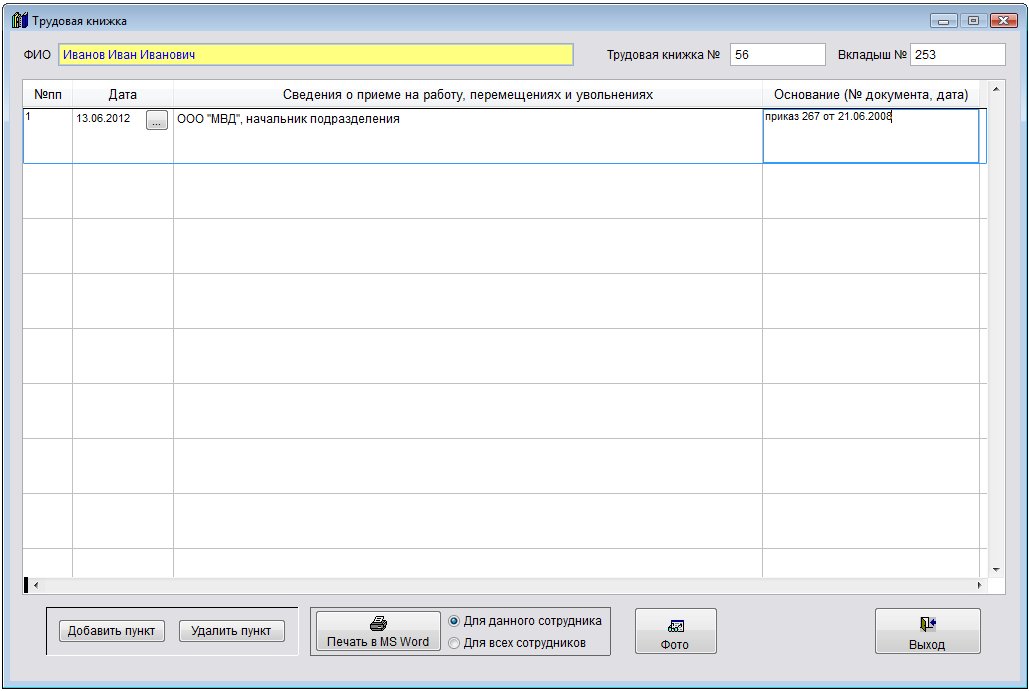Screen dimensions: 1029x691
Task: Click the Трудовая книжка title bar icon
Action: 20,20
